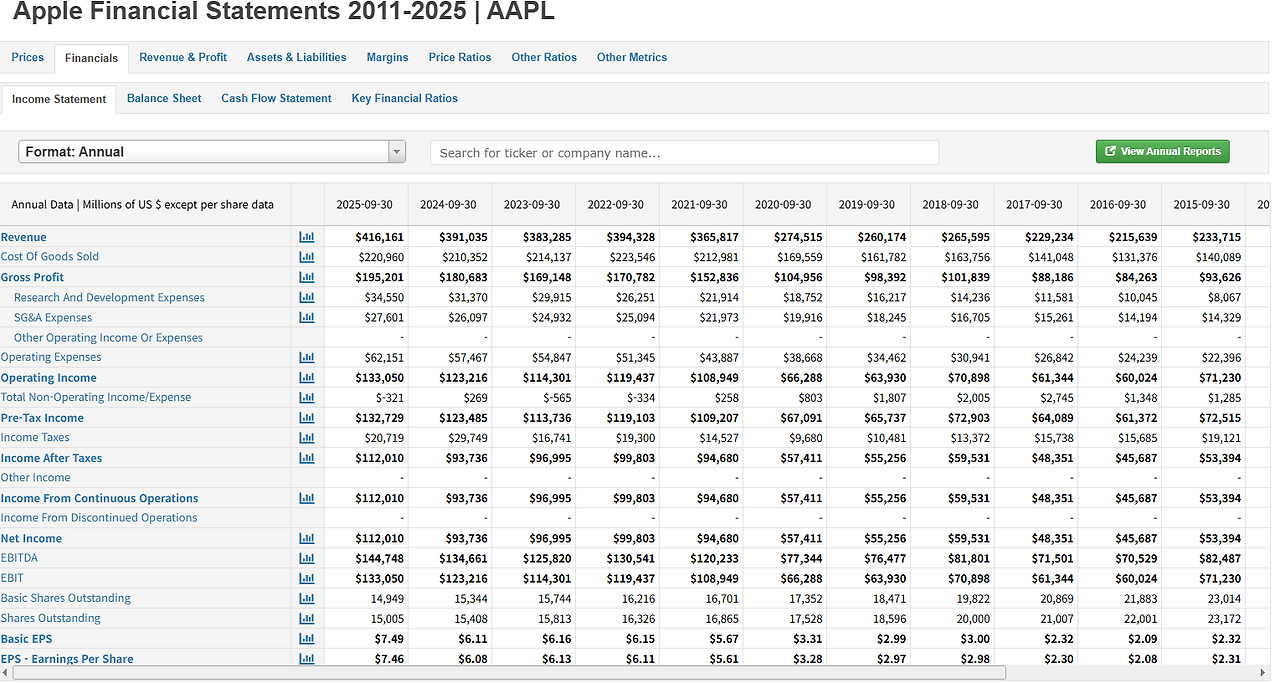Open chart icon for Operating Income row
1280x683 pixels.
click(x=307, y=378)
